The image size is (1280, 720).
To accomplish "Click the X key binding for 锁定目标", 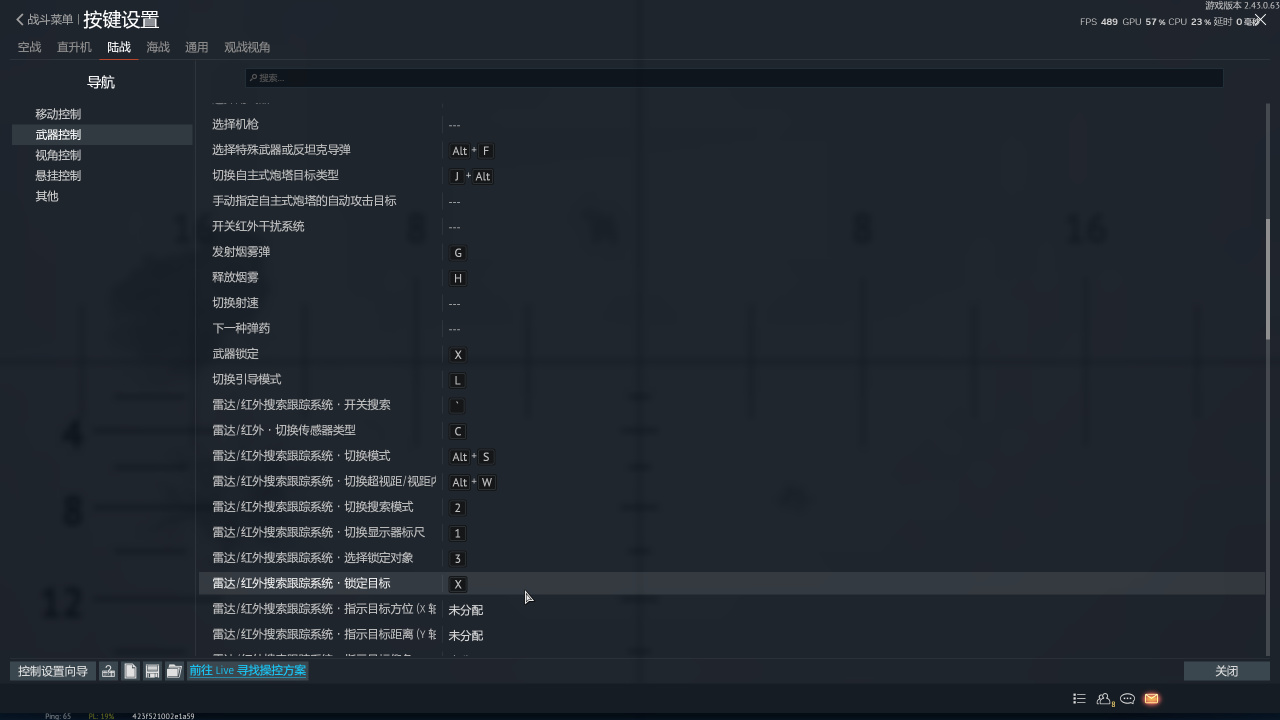I will click(458, 584).
